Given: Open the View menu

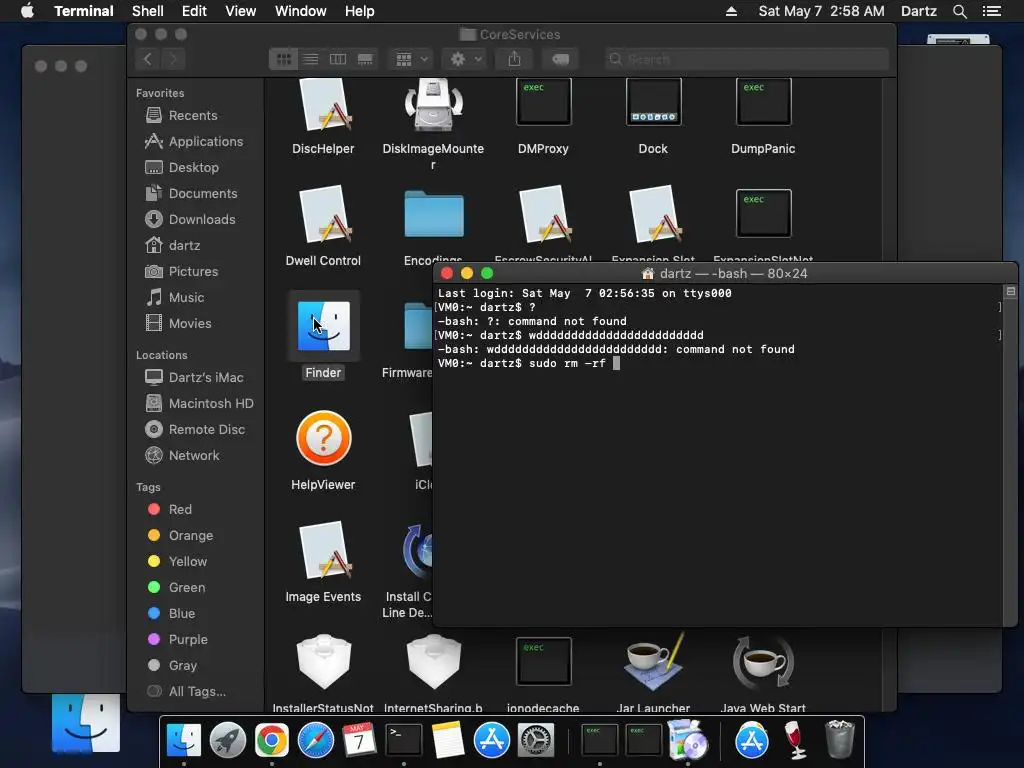Looking at the screenshot, I should pyautogui.click(x=240, y=11).
